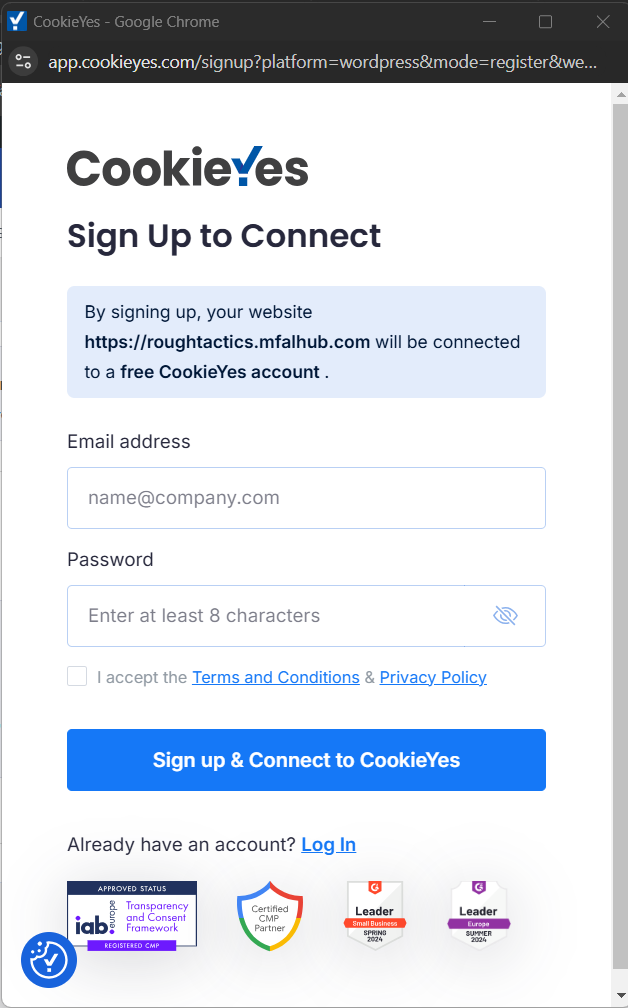This screenshot has height=1008, width=628.
Task: Maximize the Chrome popup window
Action: pyautogui.click(x=545, y=22)
